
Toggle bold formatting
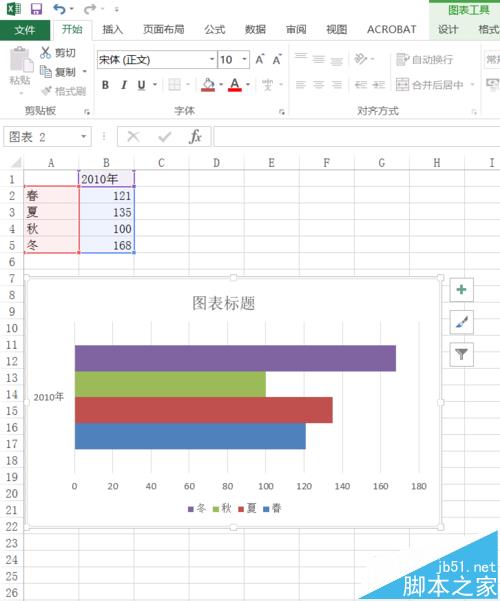coord(105,85)
